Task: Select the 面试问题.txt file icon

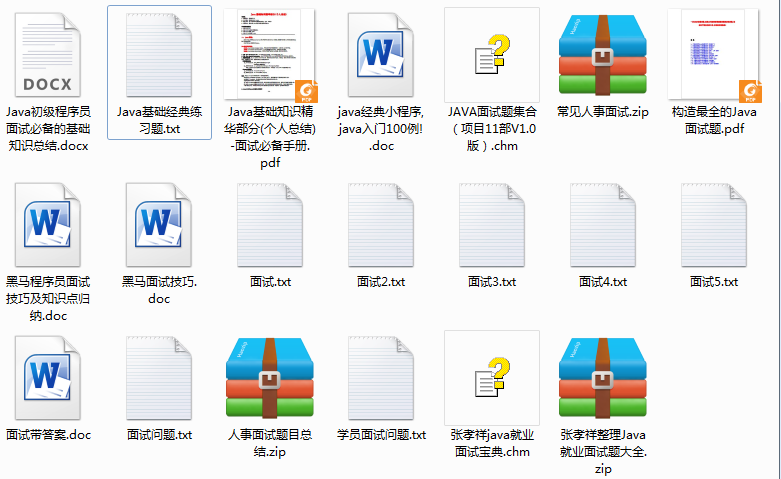Action: coord(159,378)
